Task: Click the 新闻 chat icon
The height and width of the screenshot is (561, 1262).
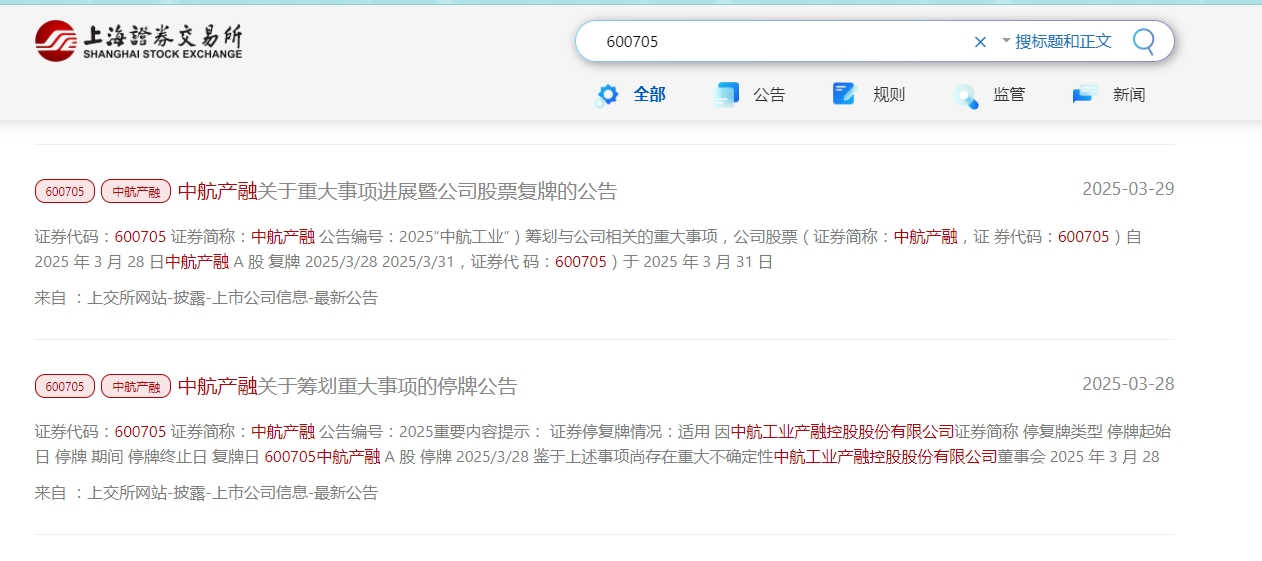Action: [x=1084, y=95]
